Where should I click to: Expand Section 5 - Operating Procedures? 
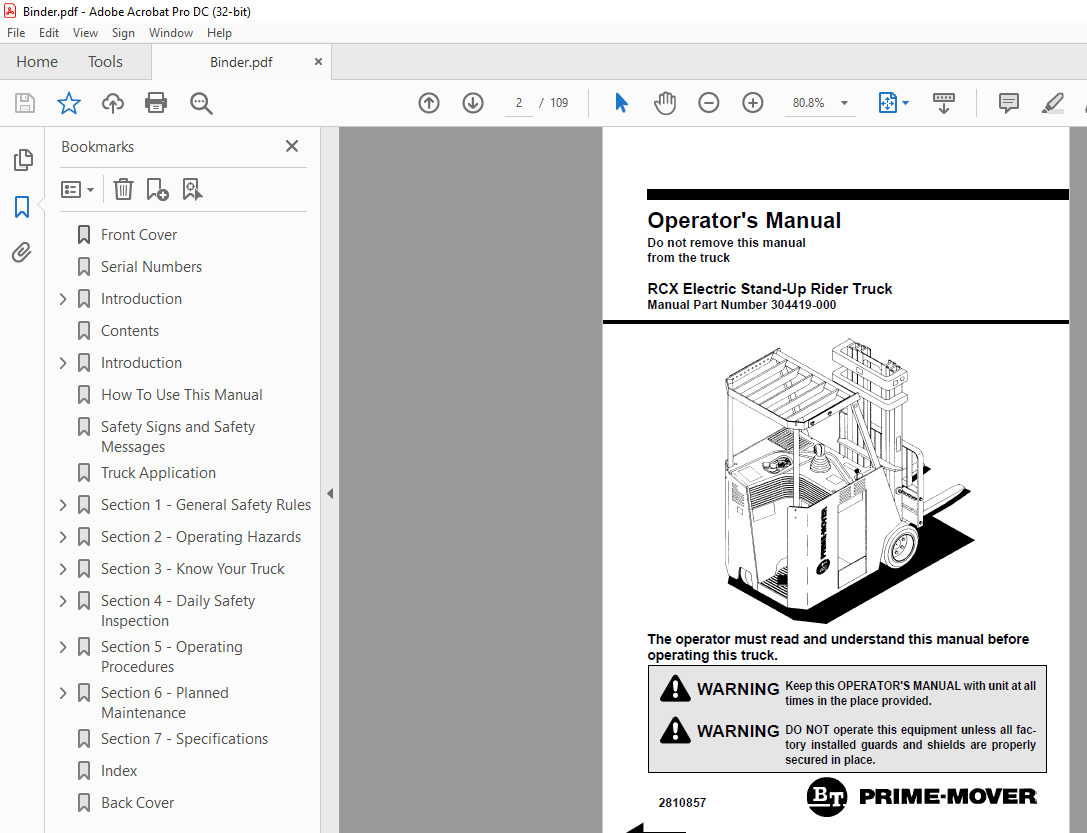(x=63, y=647)
